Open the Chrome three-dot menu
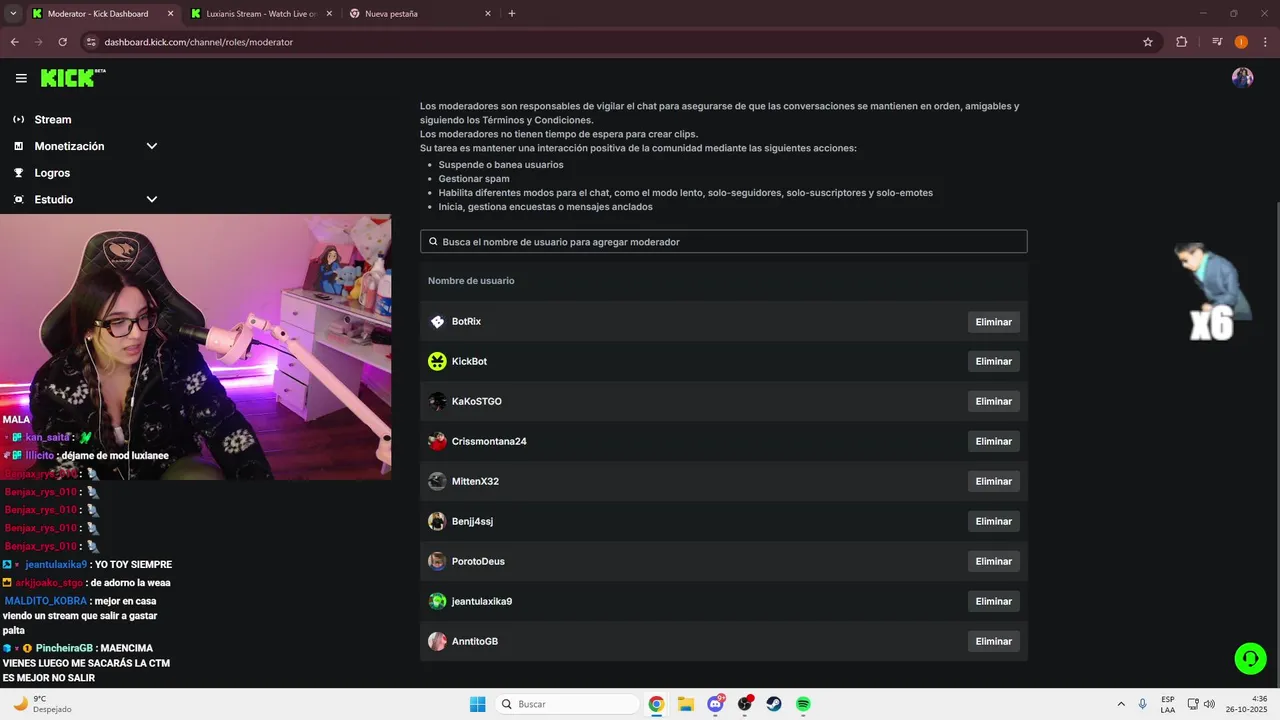Screen dimensions: 1280x720 (1264, 42)
